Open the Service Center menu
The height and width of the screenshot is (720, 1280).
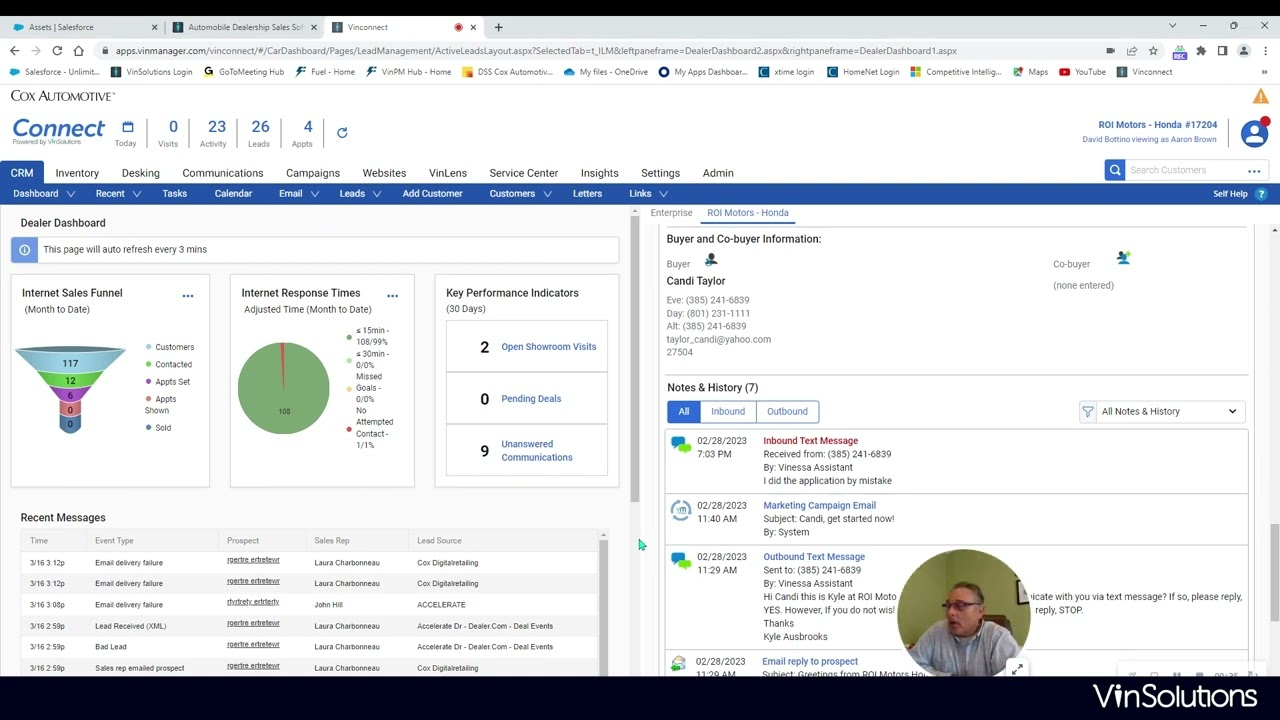(x=524, y=173)
